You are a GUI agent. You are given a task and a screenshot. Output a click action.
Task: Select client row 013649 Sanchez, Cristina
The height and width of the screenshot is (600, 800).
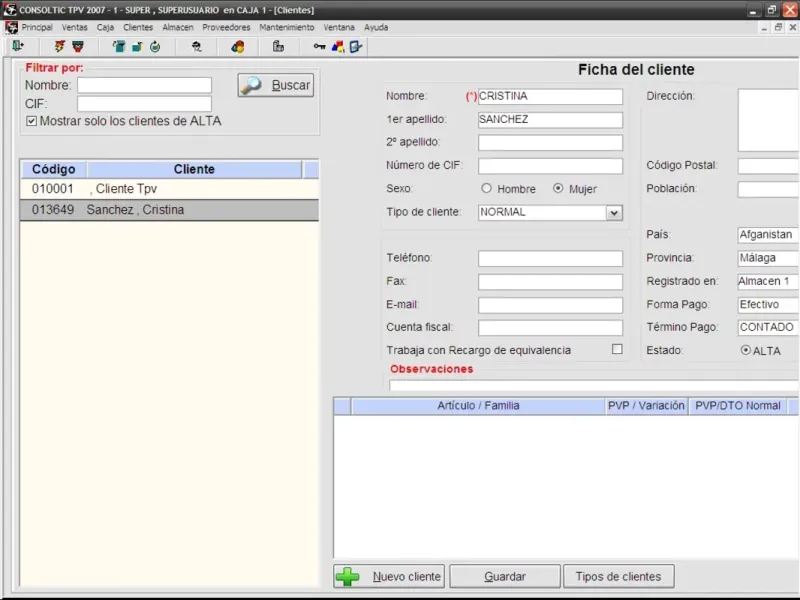(169, 210)
